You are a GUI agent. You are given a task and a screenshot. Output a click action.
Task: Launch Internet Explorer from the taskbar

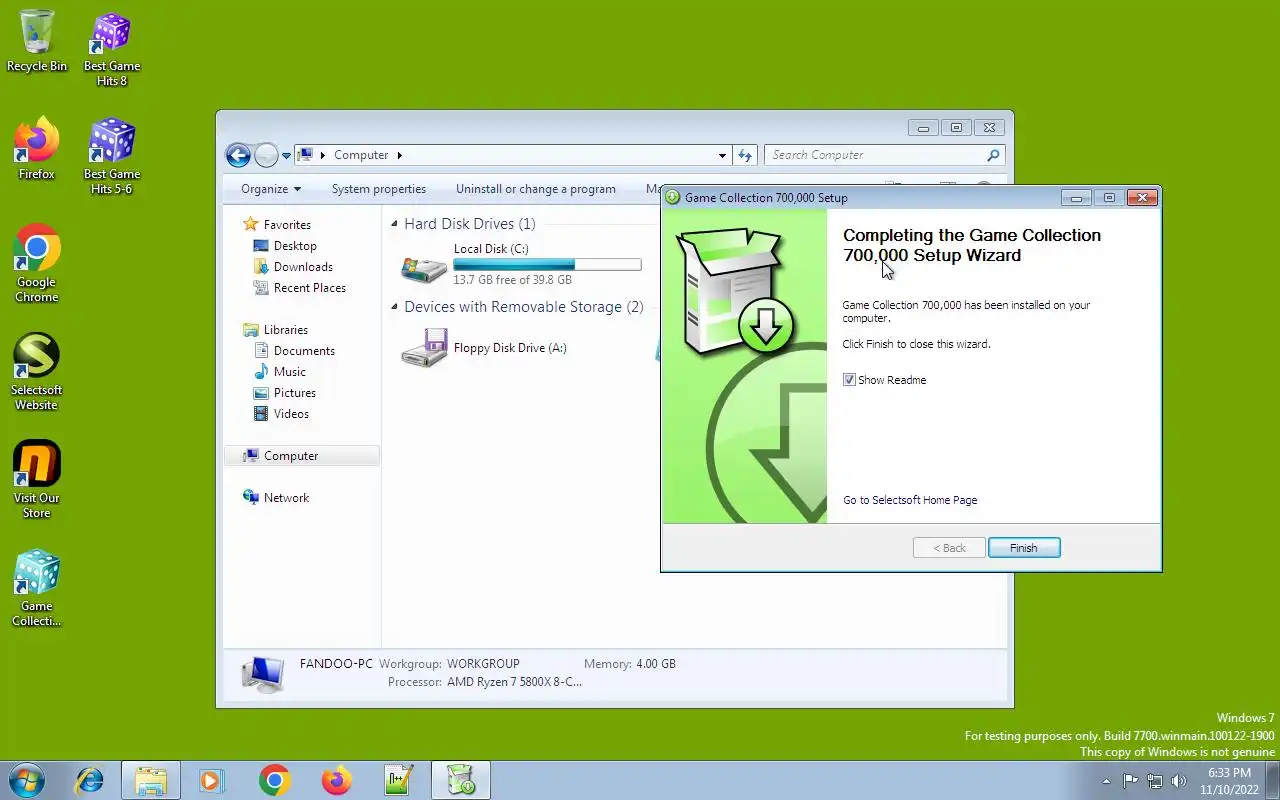point(90,780)
